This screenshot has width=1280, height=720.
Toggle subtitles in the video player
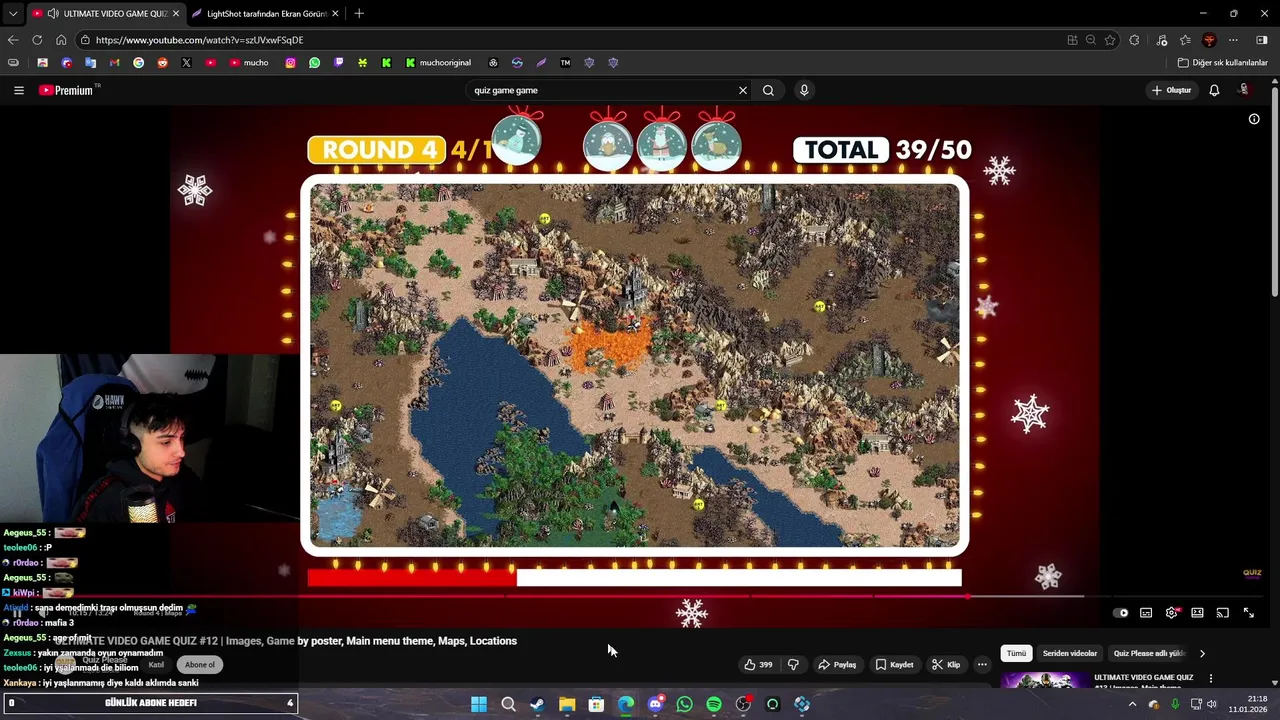pos(1146,613)
